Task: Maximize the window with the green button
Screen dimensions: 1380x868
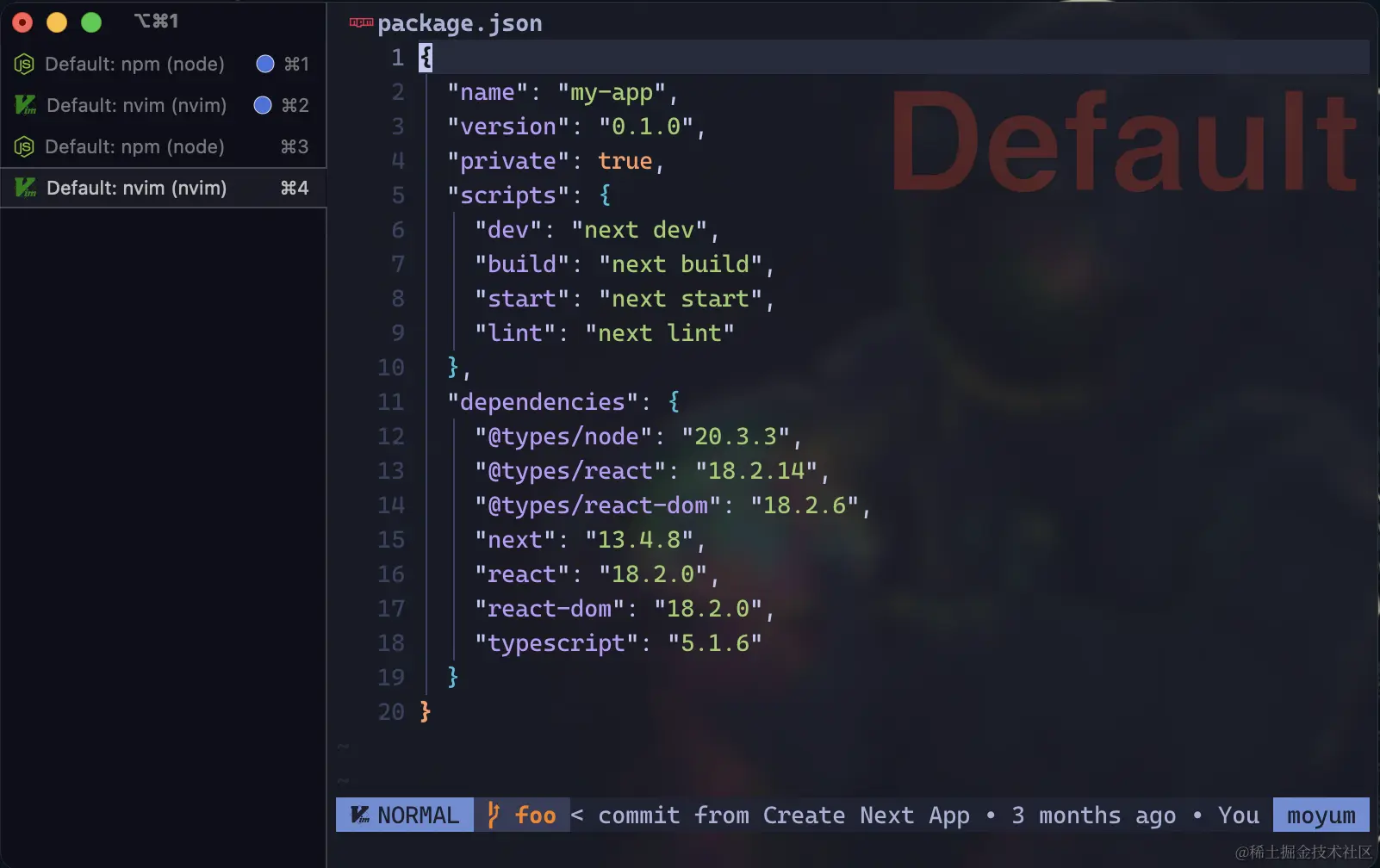Action: coord(91,22)
